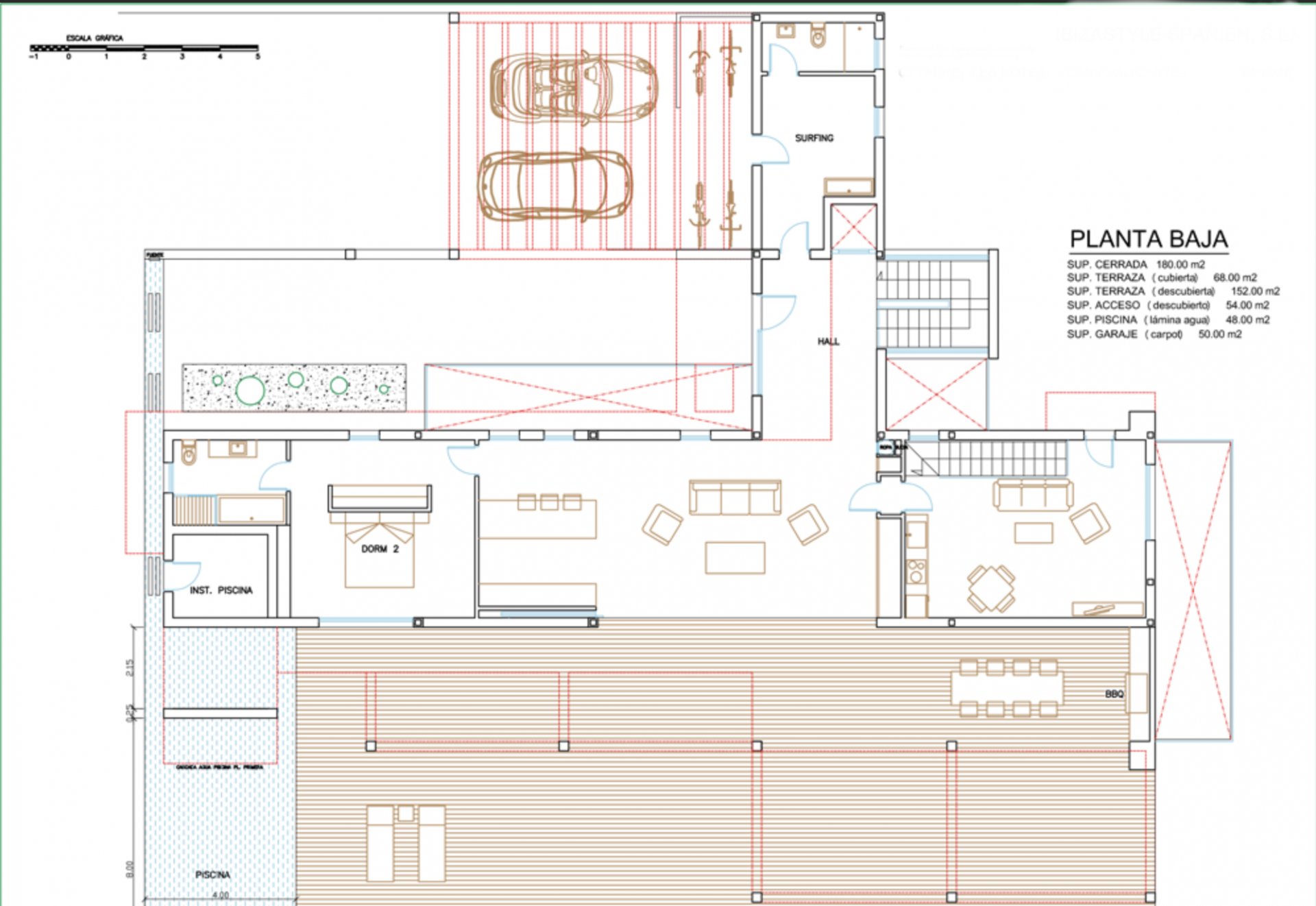Click the toilet next to DORM 2 bathroom
Screen dimensions: 1316x906
(188, 453)
